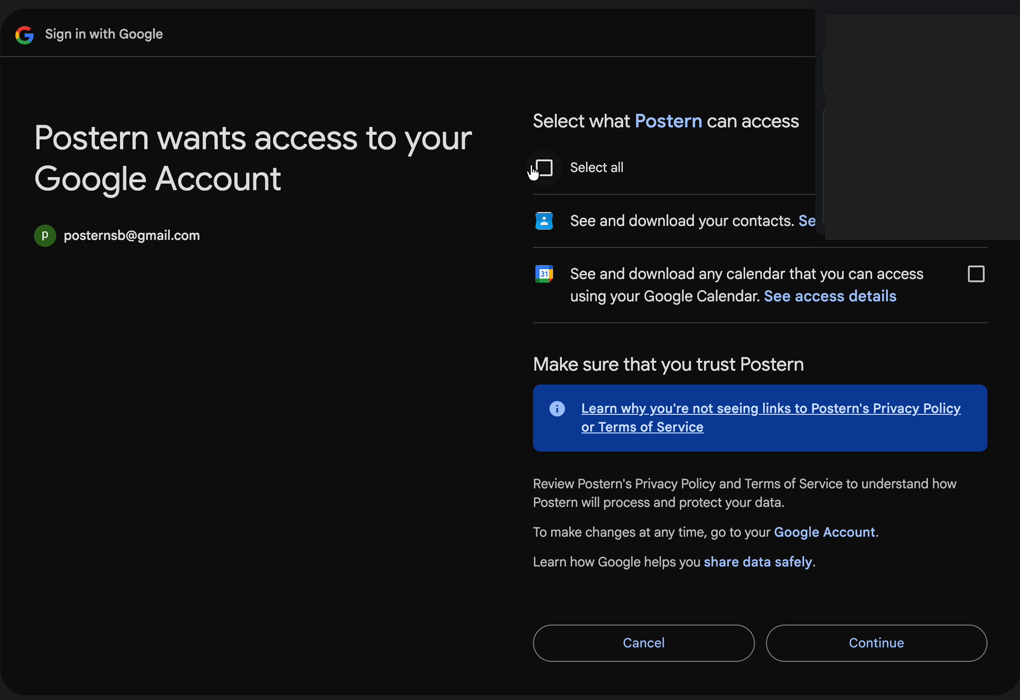Click See and download your contacts text
Screen dimensions: 1020x700
682,221
